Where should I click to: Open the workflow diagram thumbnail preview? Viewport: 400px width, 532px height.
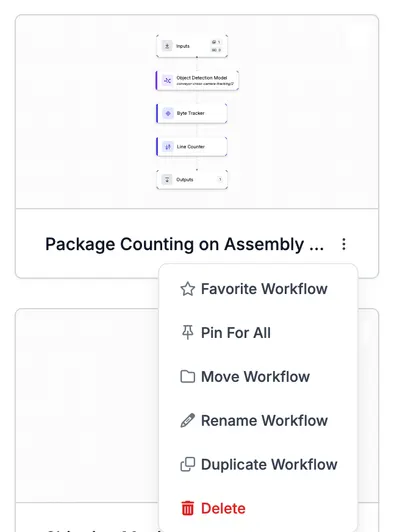point(197,112)
